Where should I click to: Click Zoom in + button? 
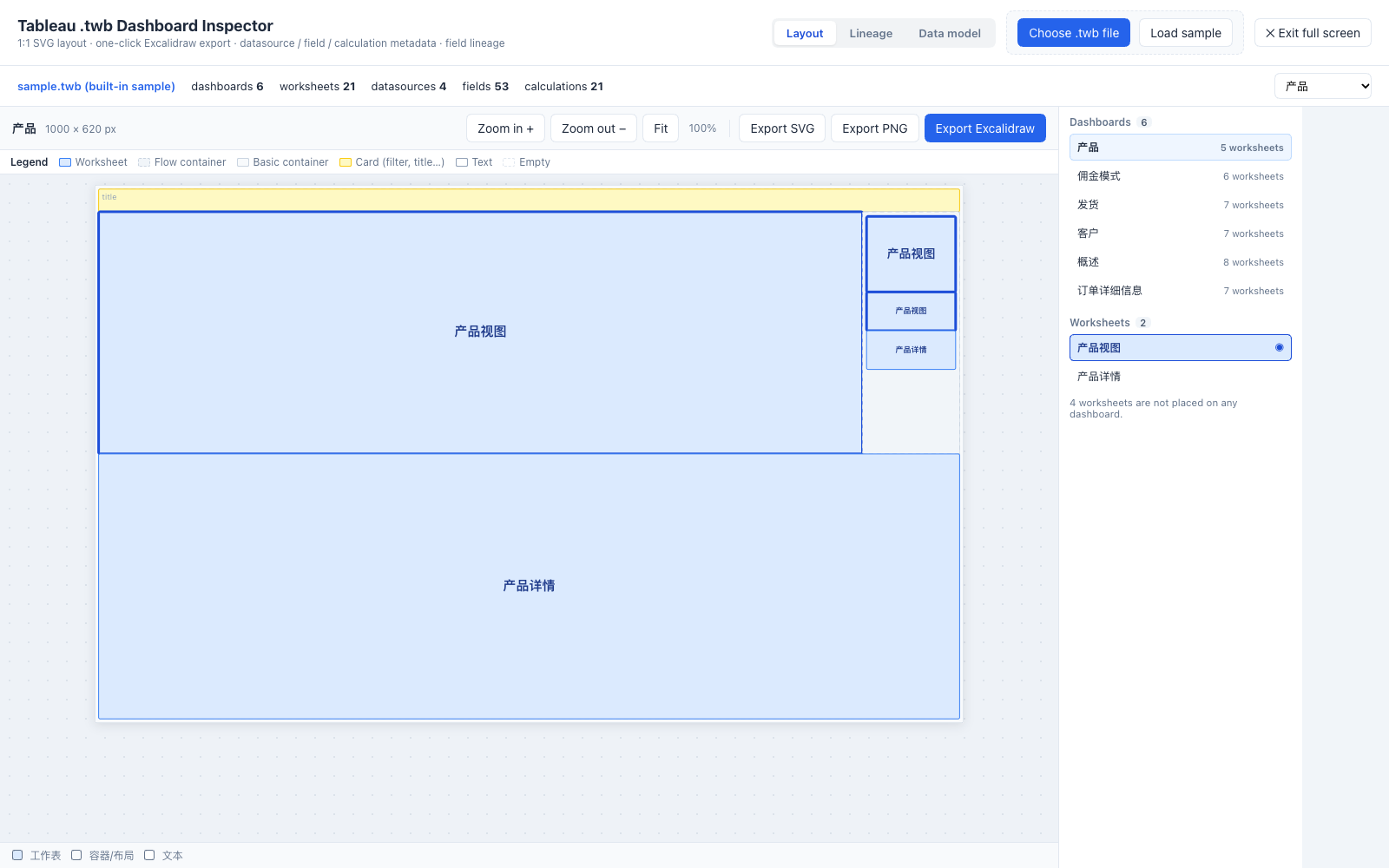click(x=505, y=128)
